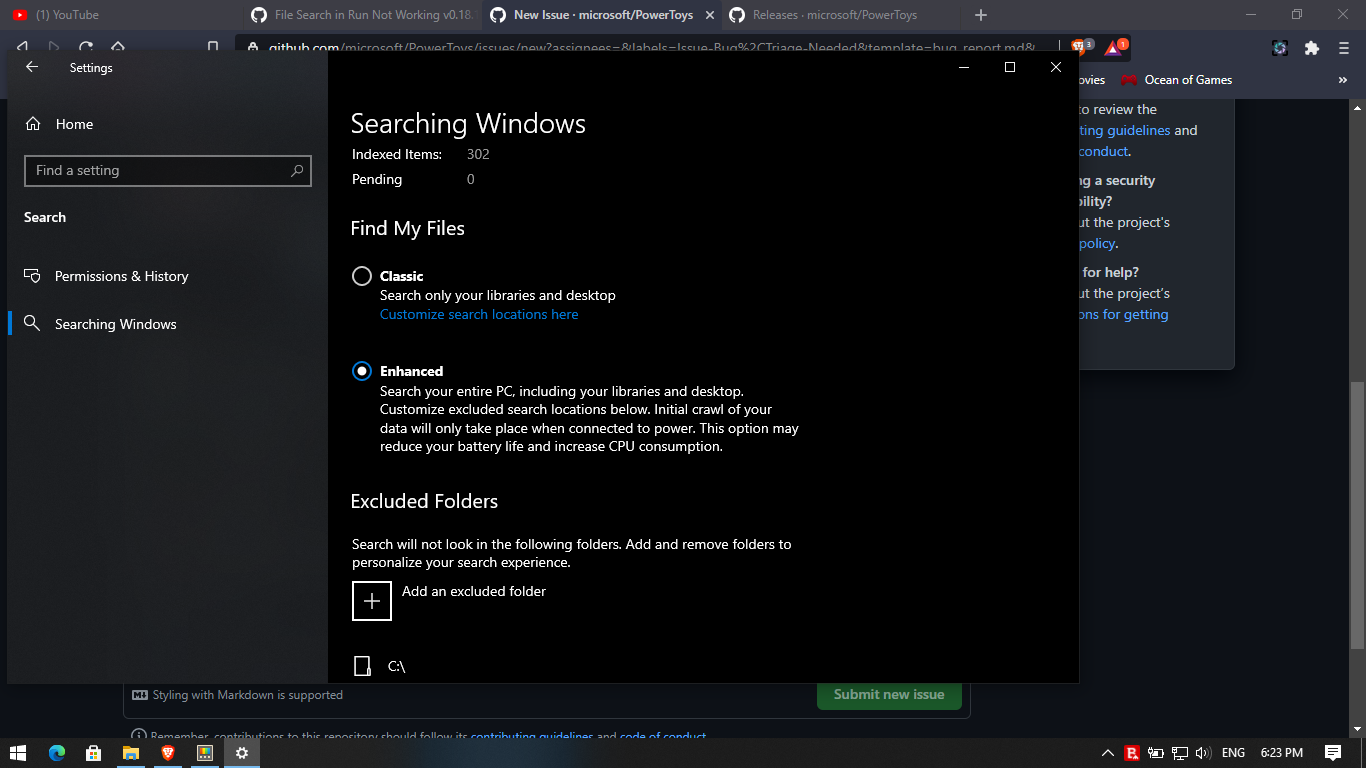
Task: Check the C:\ excluded folder checkbox
Action: pos(362,665)
